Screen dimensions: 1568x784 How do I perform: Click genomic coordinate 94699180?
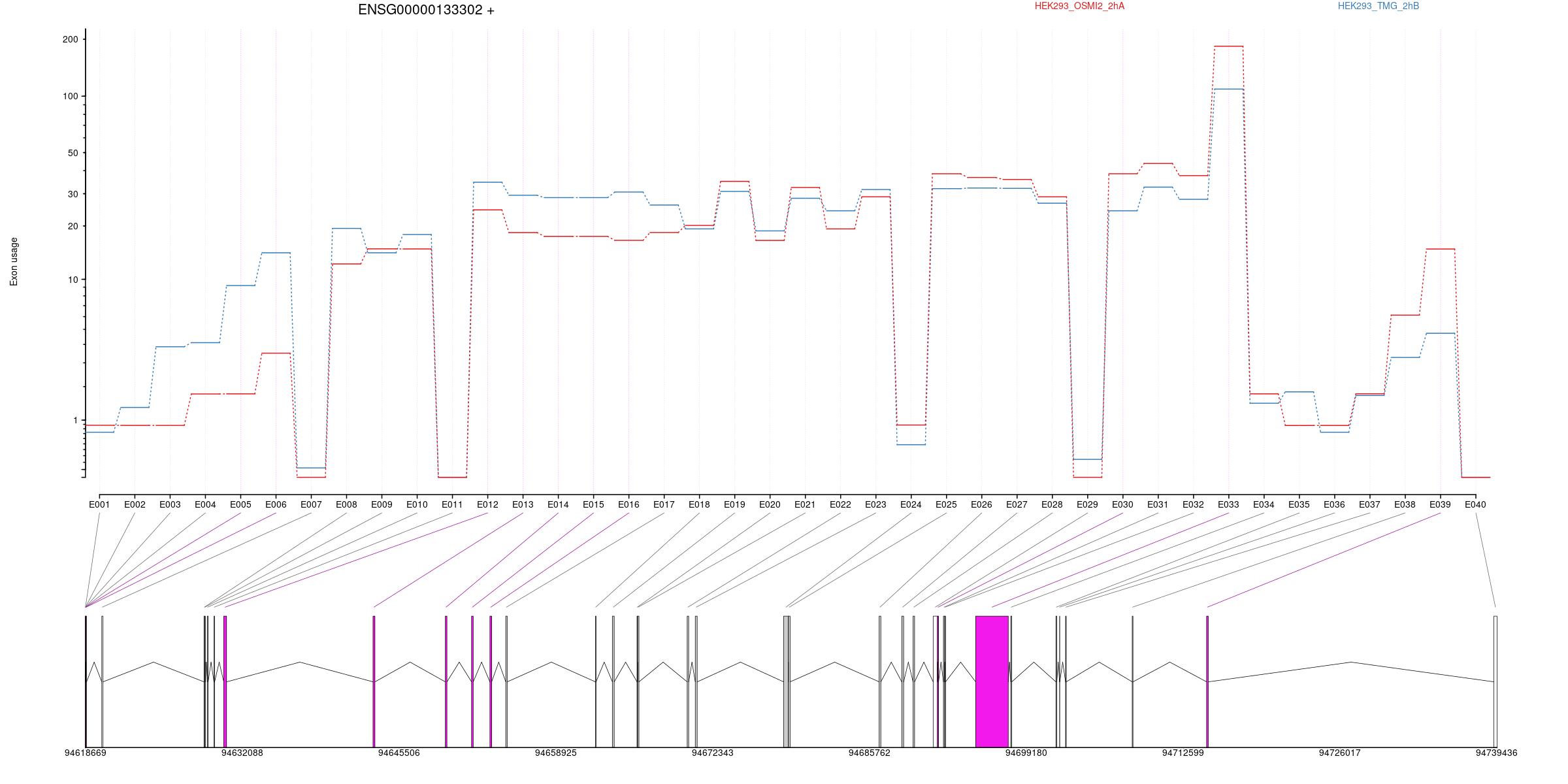pyautogui.click(x=1026, y=753)
